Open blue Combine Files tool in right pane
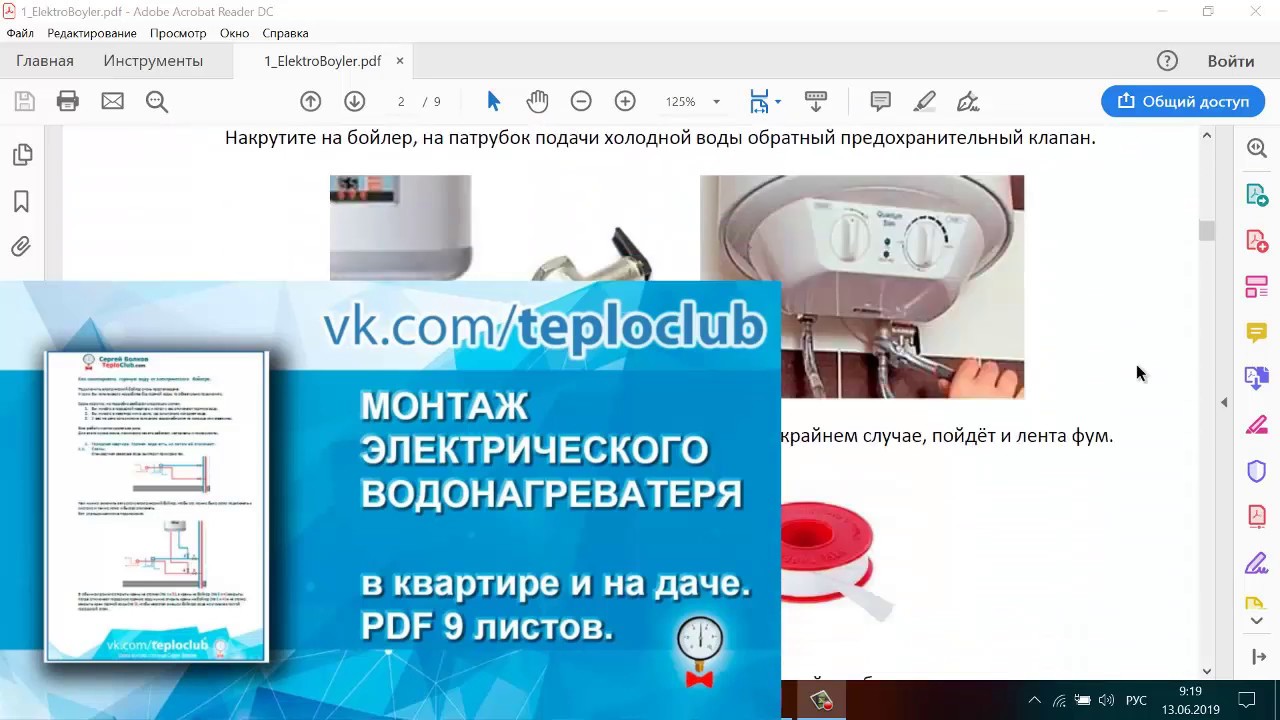 1257,378
